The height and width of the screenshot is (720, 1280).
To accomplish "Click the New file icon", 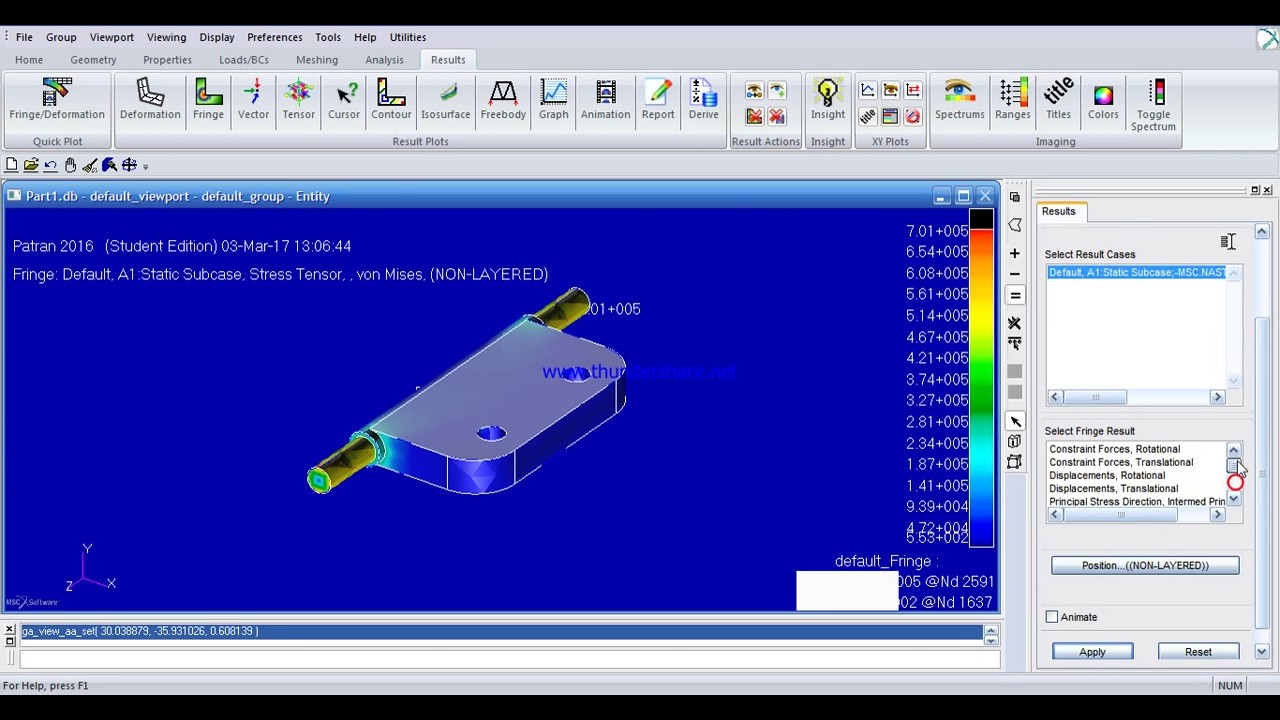I will (11, 165).
